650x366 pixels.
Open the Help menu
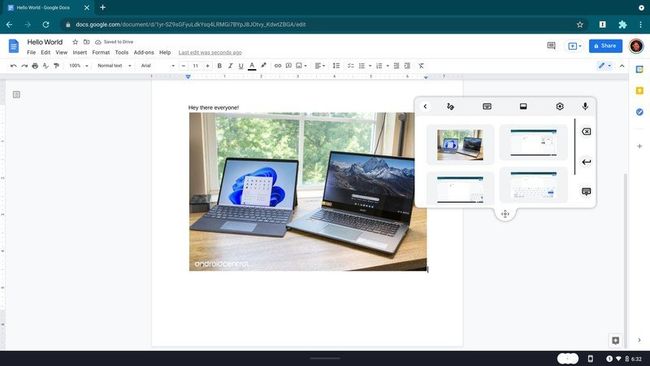[x=165, y=53]
